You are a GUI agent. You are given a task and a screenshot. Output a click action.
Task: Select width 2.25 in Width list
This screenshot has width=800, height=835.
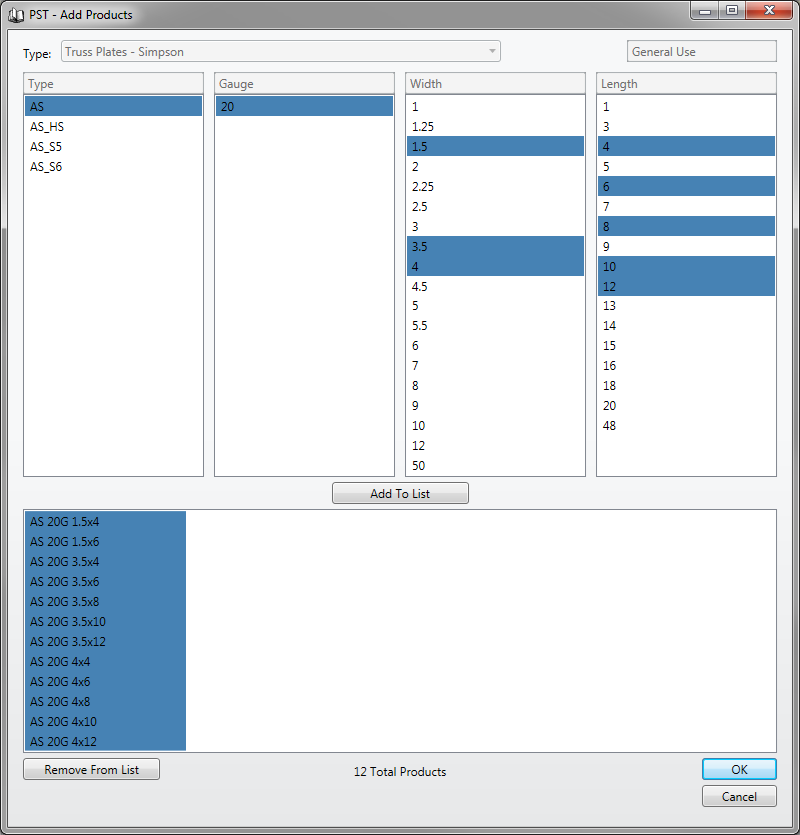(423, 187)
